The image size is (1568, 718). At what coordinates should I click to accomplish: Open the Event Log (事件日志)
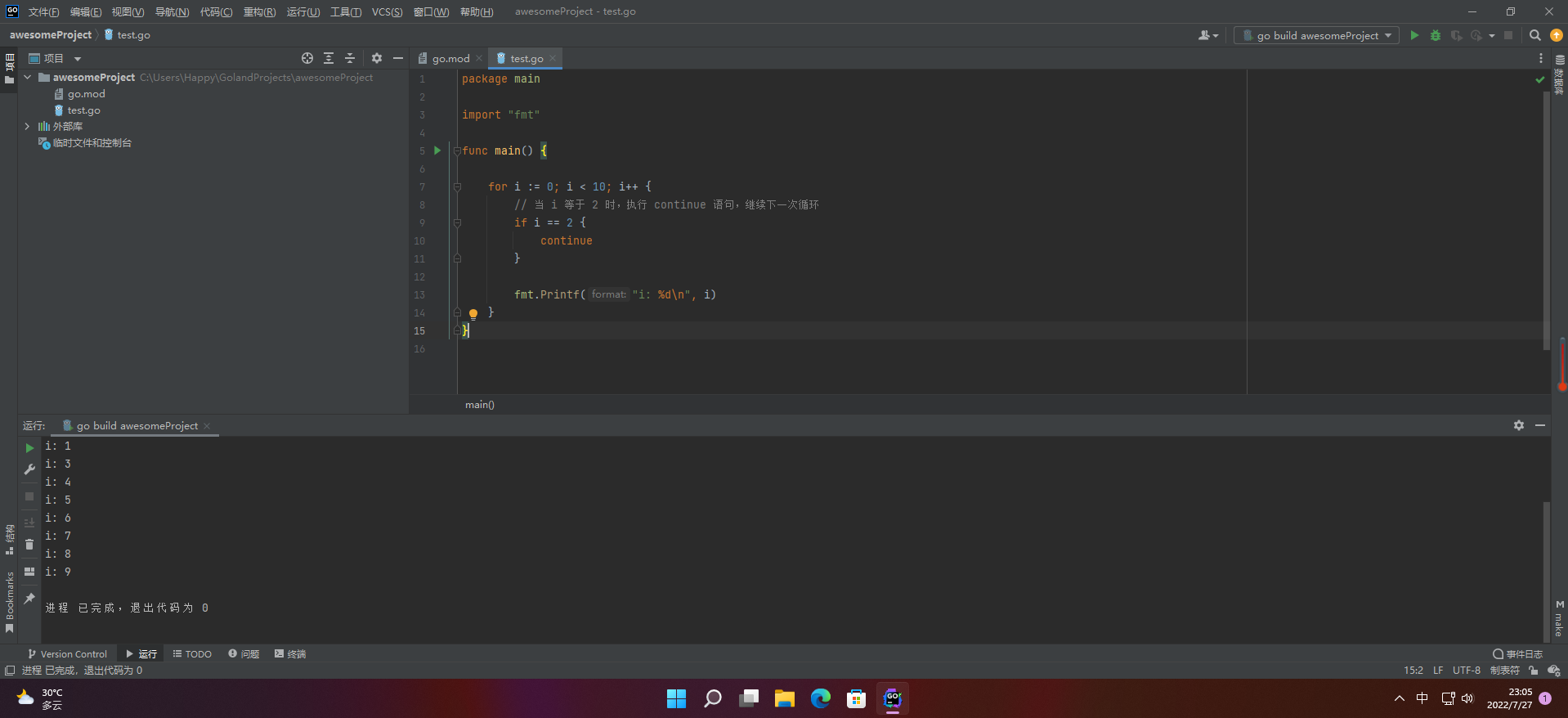pyautogui.click(x=1517, y=654)
